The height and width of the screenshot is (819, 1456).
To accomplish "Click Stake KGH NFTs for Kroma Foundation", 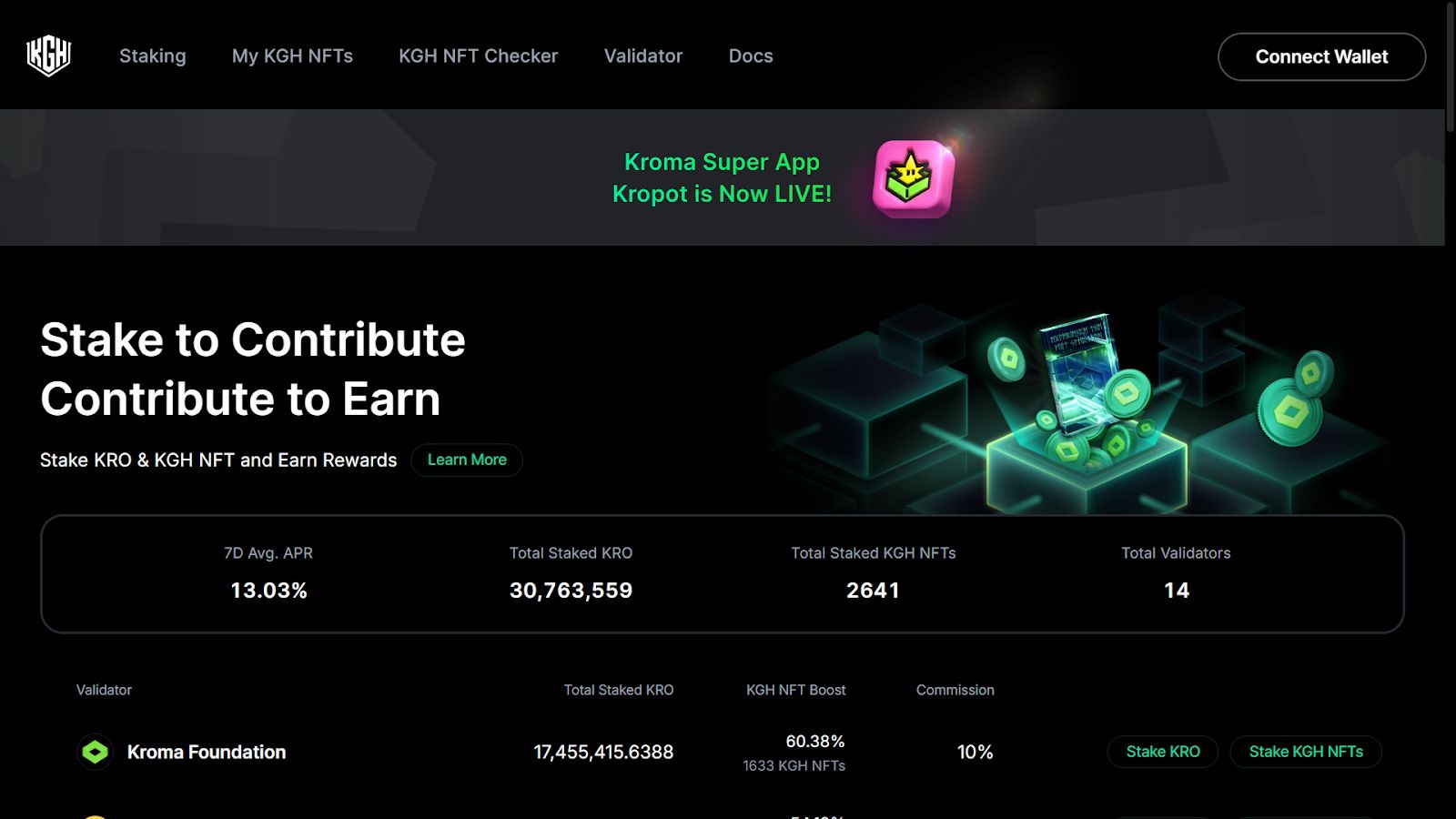I will click(x=1305, y=752).
